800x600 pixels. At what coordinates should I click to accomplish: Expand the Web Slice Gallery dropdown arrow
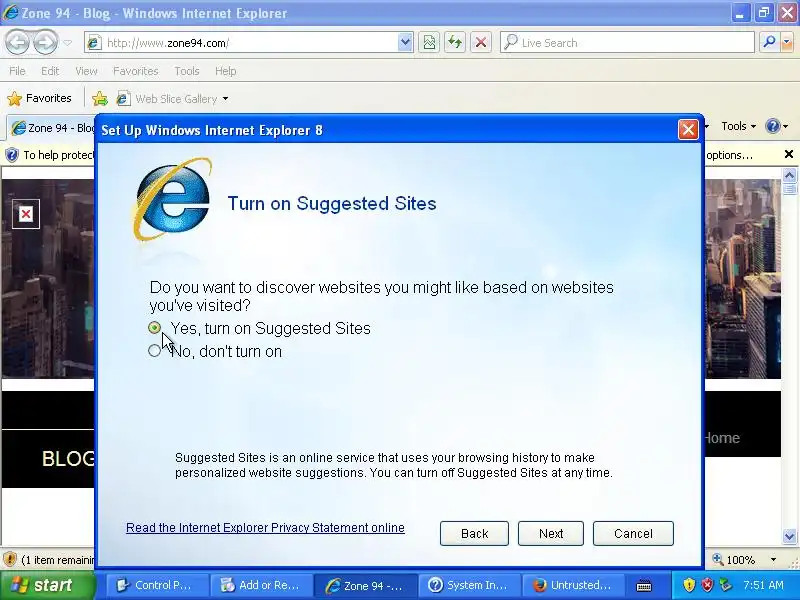pyautogui.click(x=225, y=99)
